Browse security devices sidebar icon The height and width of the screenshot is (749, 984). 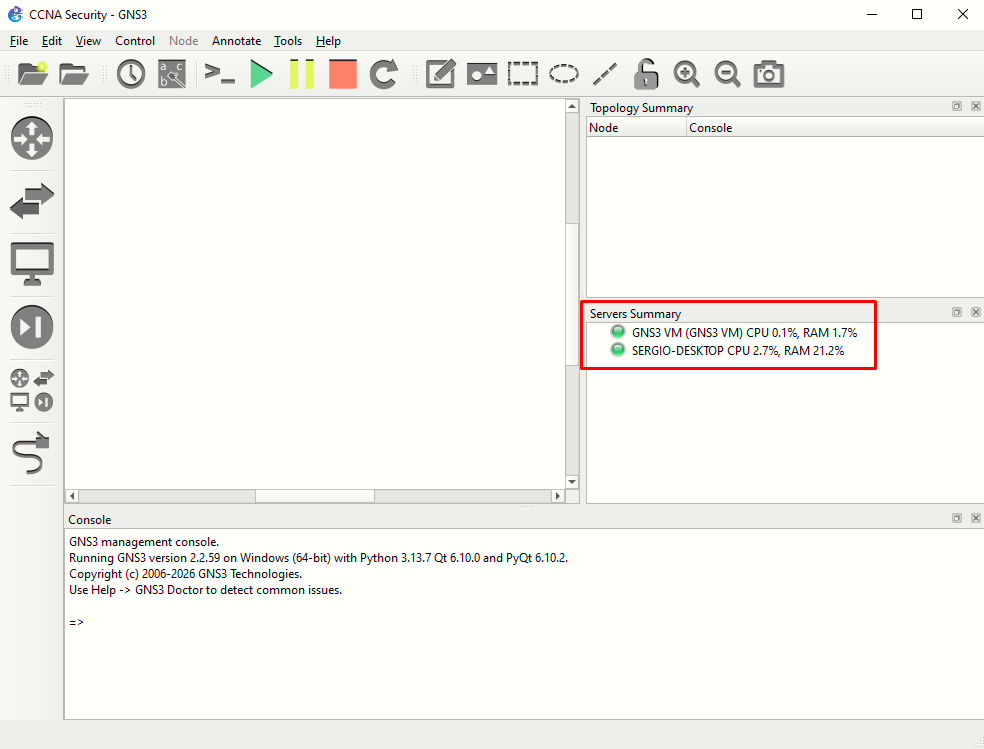tap(32, 327)
